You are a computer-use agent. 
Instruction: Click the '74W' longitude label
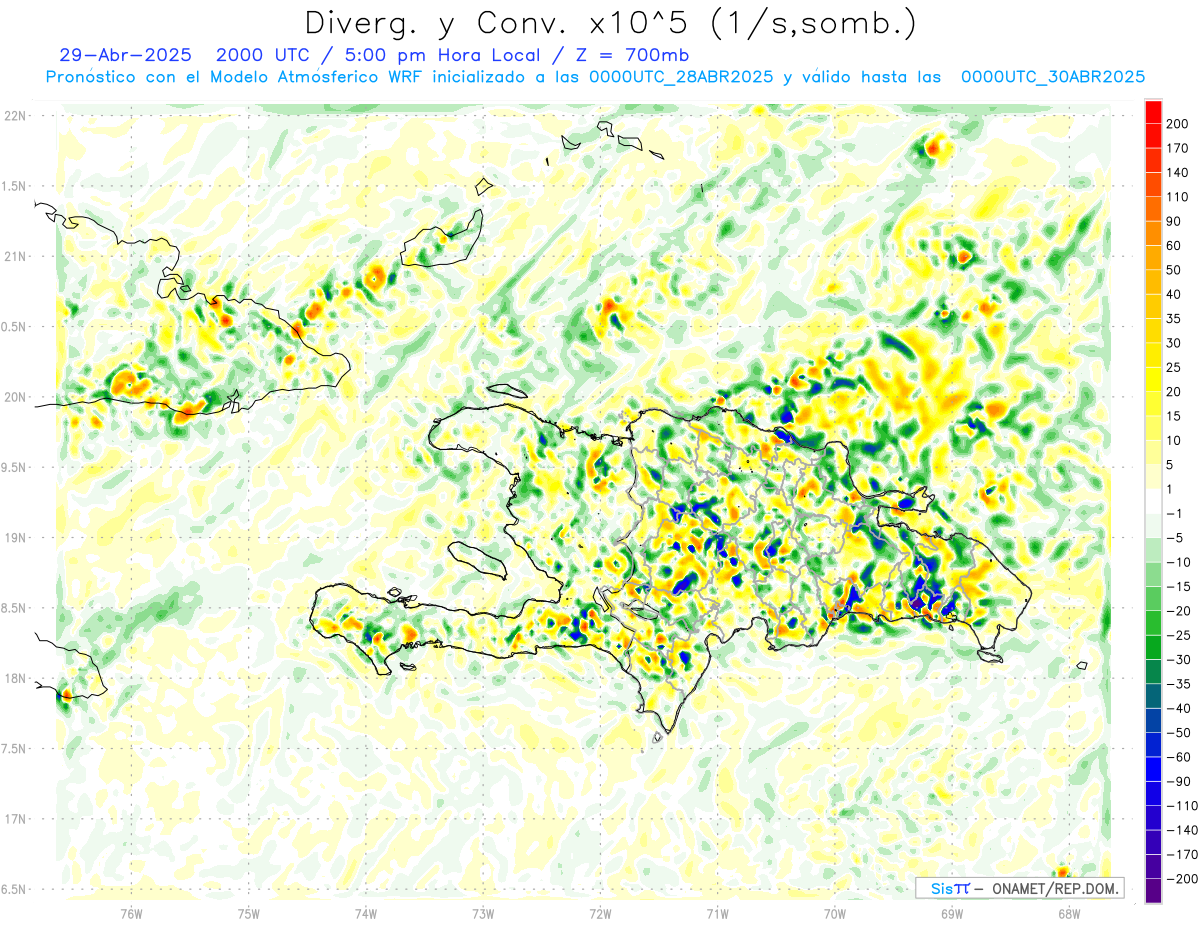[x=366, y=913]
